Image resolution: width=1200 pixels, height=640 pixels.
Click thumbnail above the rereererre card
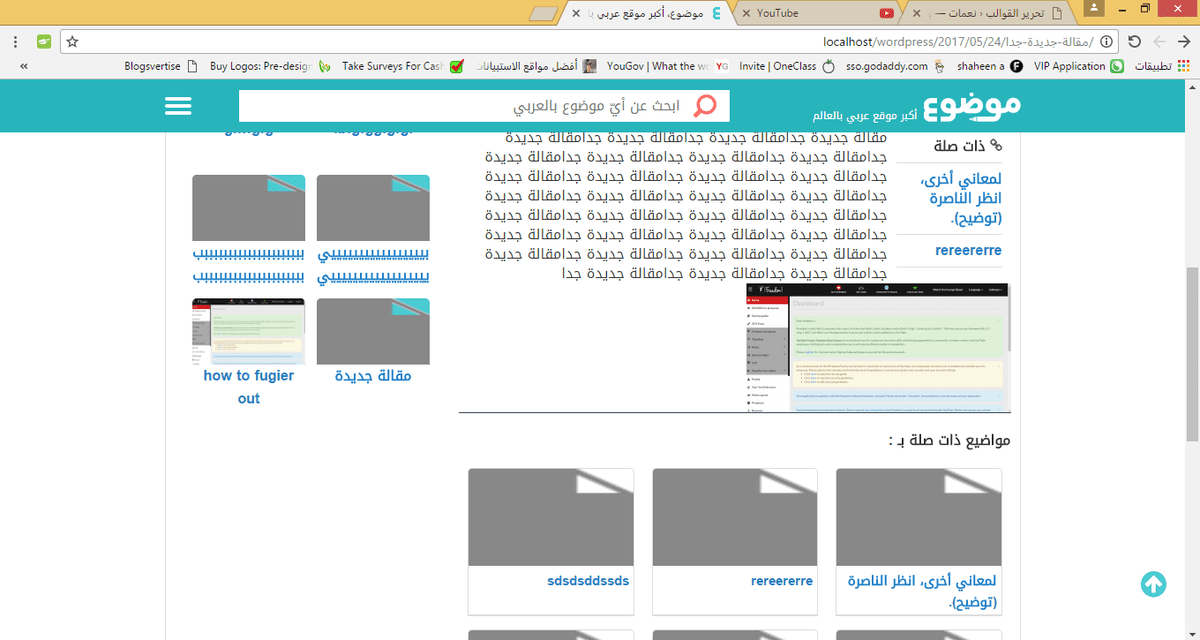click(x=735, y=517)
